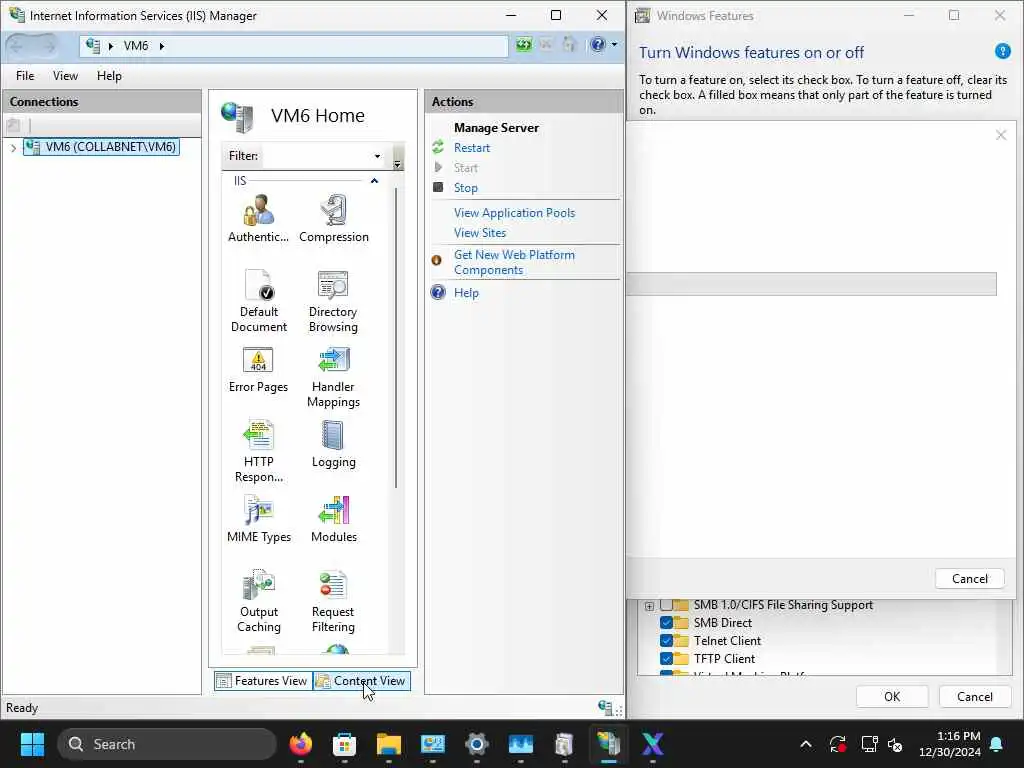The image size is (1024, 768).
Task: Uncheck the TFTP Client checkbox
Action: (x=666, y=658)
